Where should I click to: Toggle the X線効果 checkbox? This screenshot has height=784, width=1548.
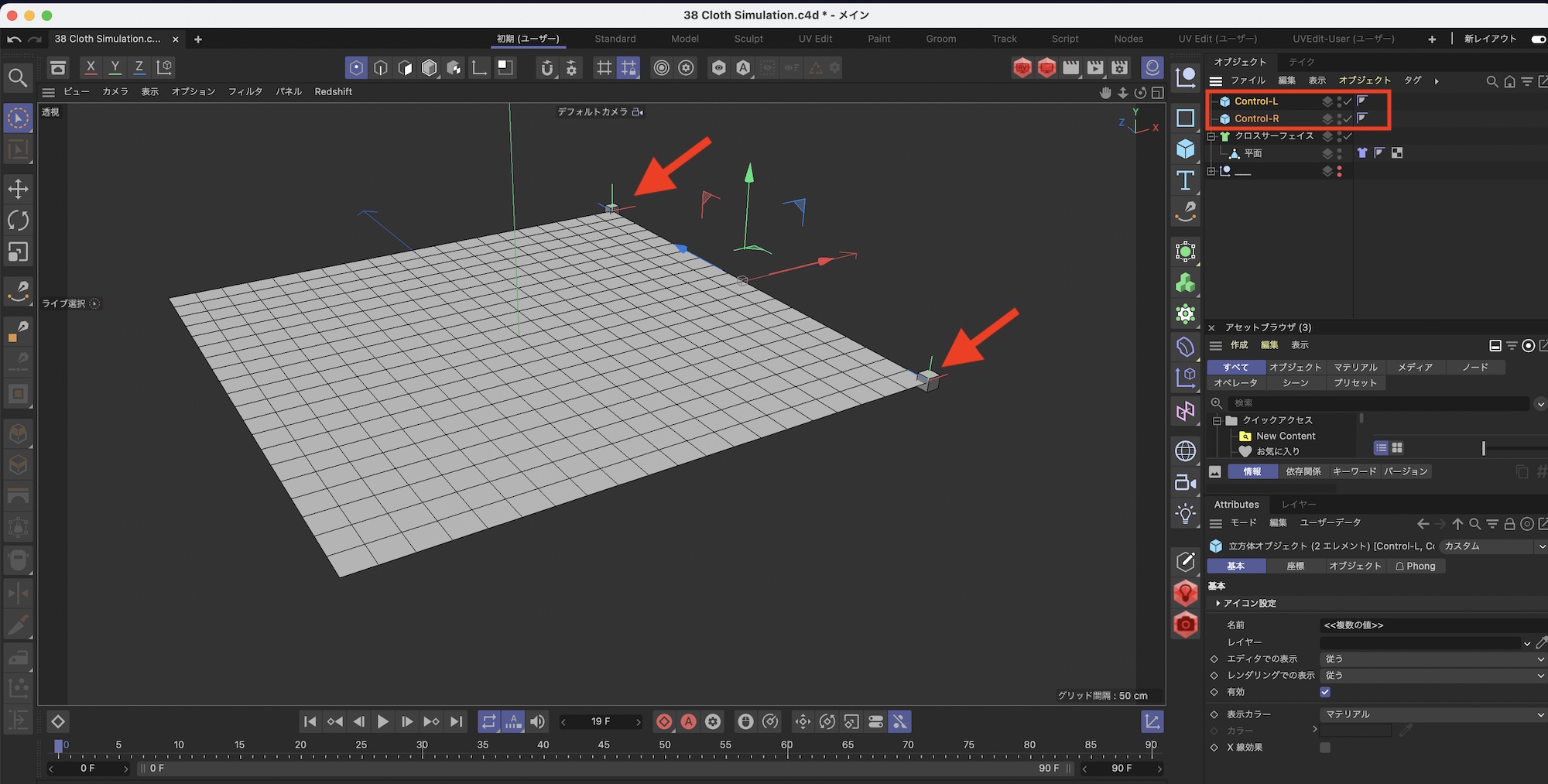(x=1325, y=748)
